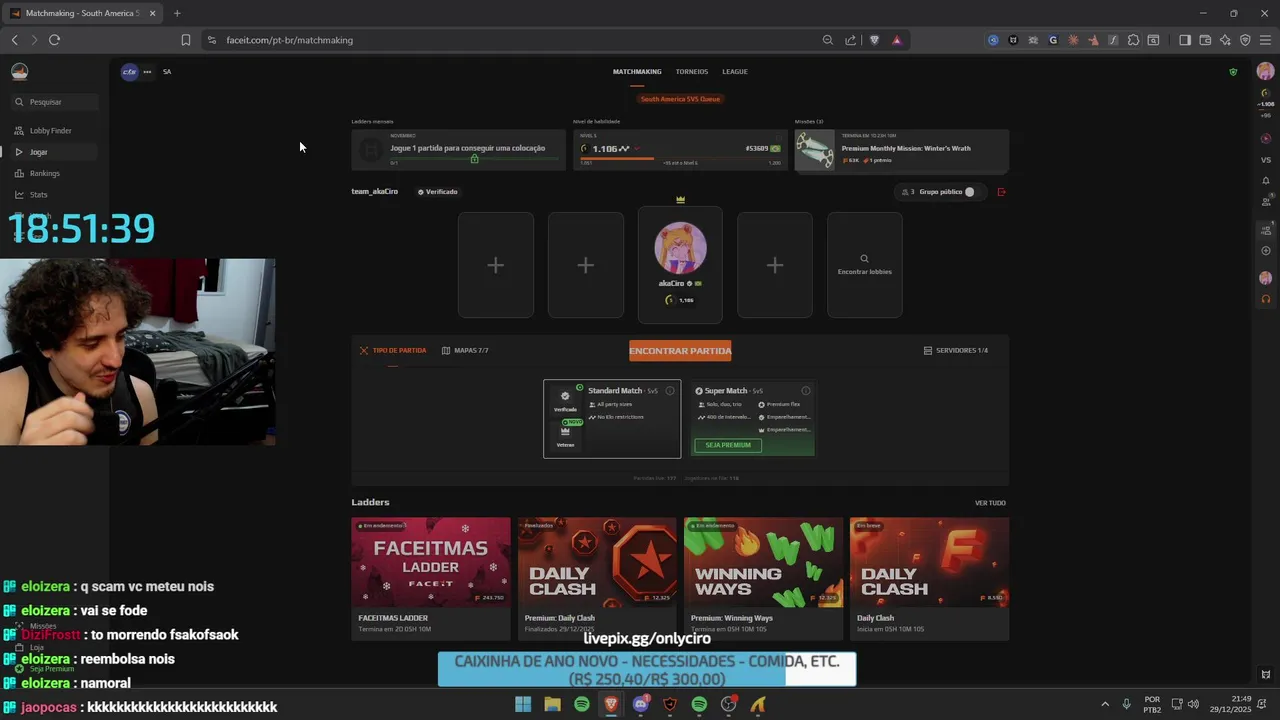
Task: Open the browser extensions puzzle icon
Action: (x=1133, y=40)
